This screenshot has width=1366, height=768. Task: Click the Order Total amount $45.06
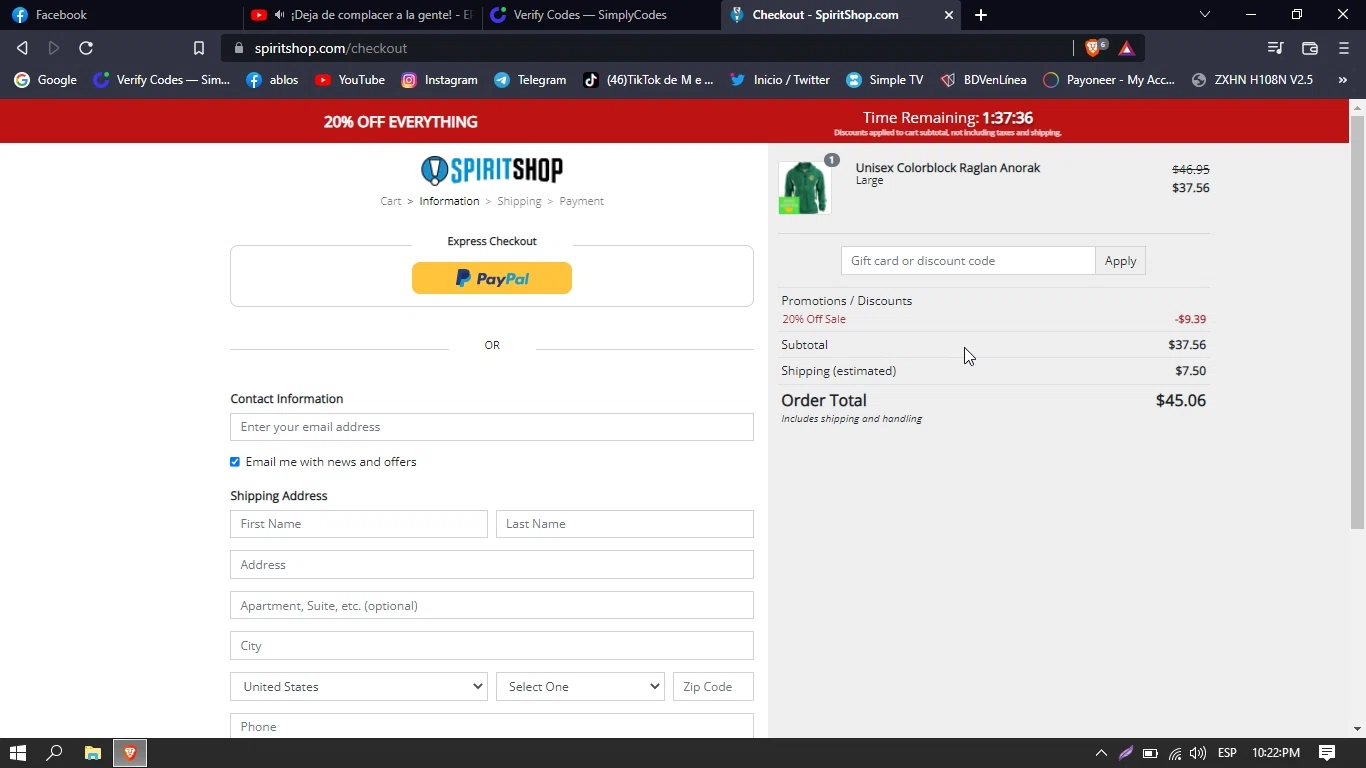pos(1181,400)
